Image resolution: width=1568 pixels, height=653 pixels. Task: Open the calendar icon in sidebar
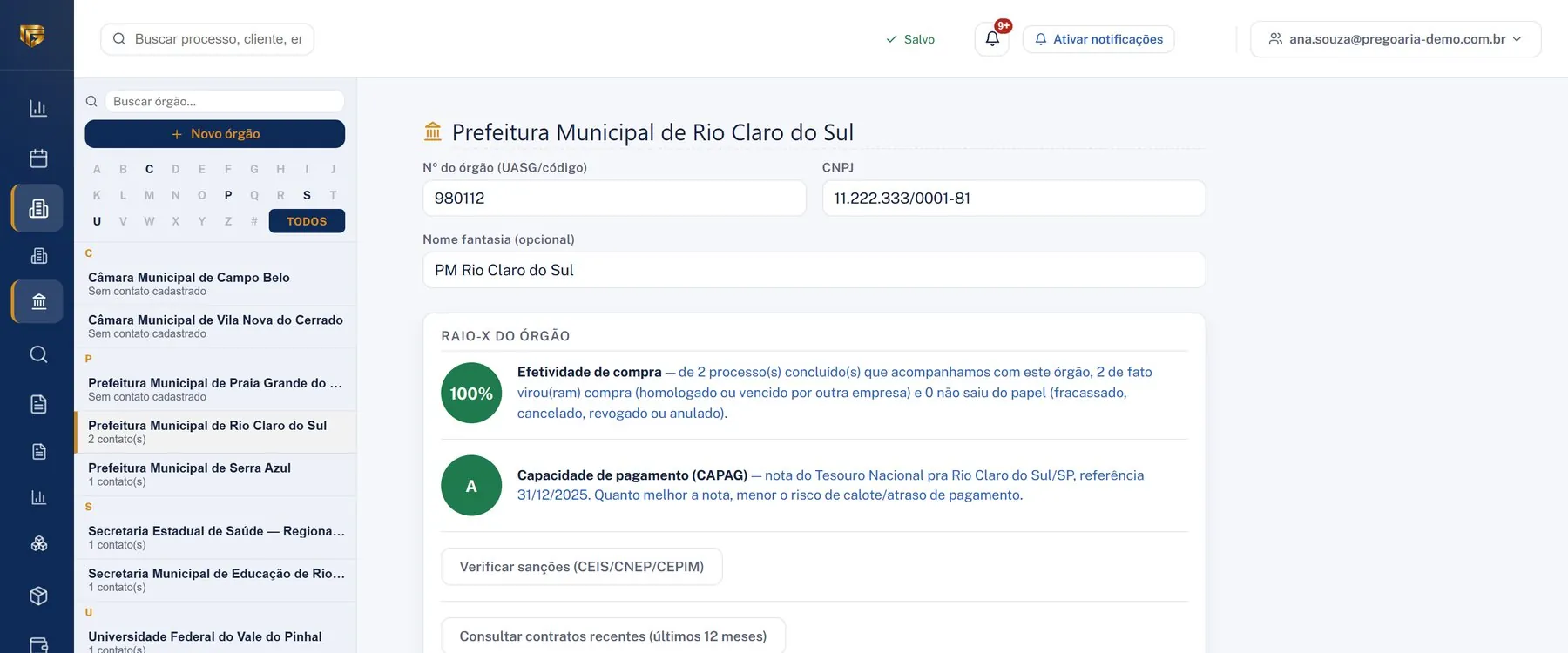click(x=38, y=158)
